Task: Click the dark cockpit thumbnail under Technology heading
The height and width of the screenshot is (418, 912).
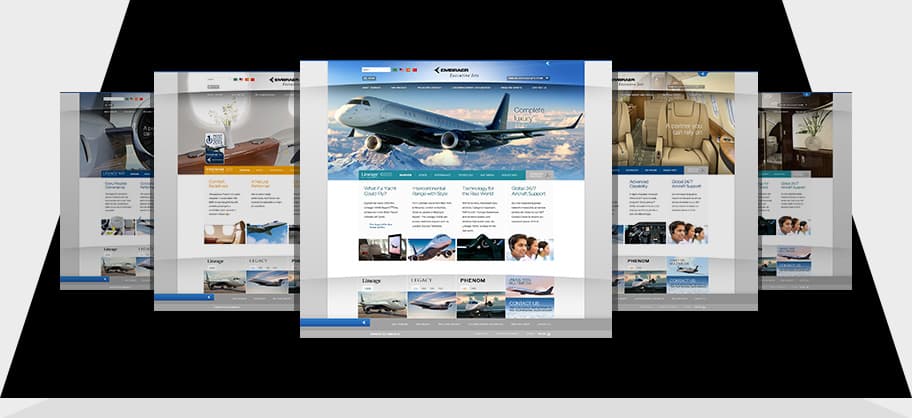Action: (x=480, y=247)
